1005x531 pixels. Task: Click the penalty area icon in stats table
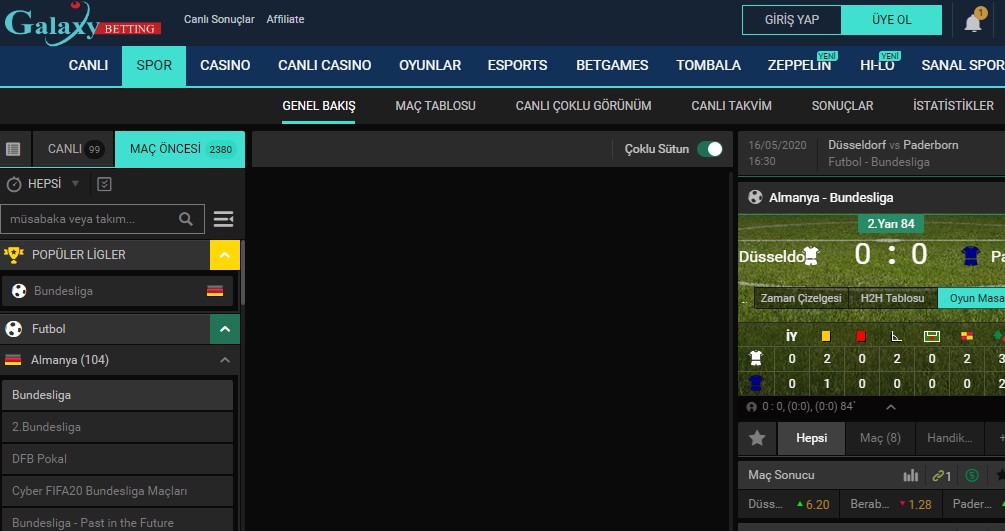931,336
